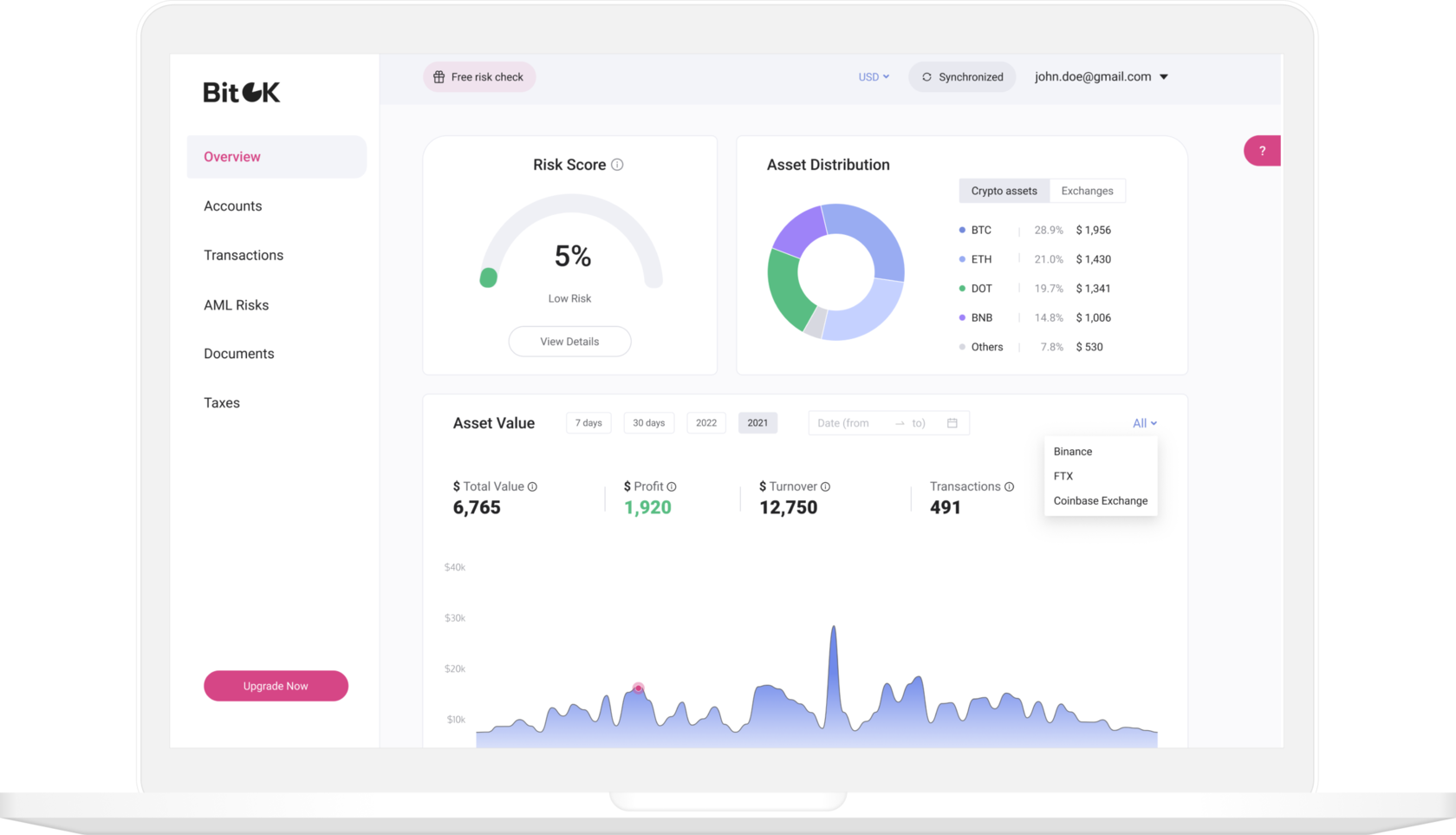
Task: Expand the john.doe@gmail.com account menu
Action: click(1102, 77)
